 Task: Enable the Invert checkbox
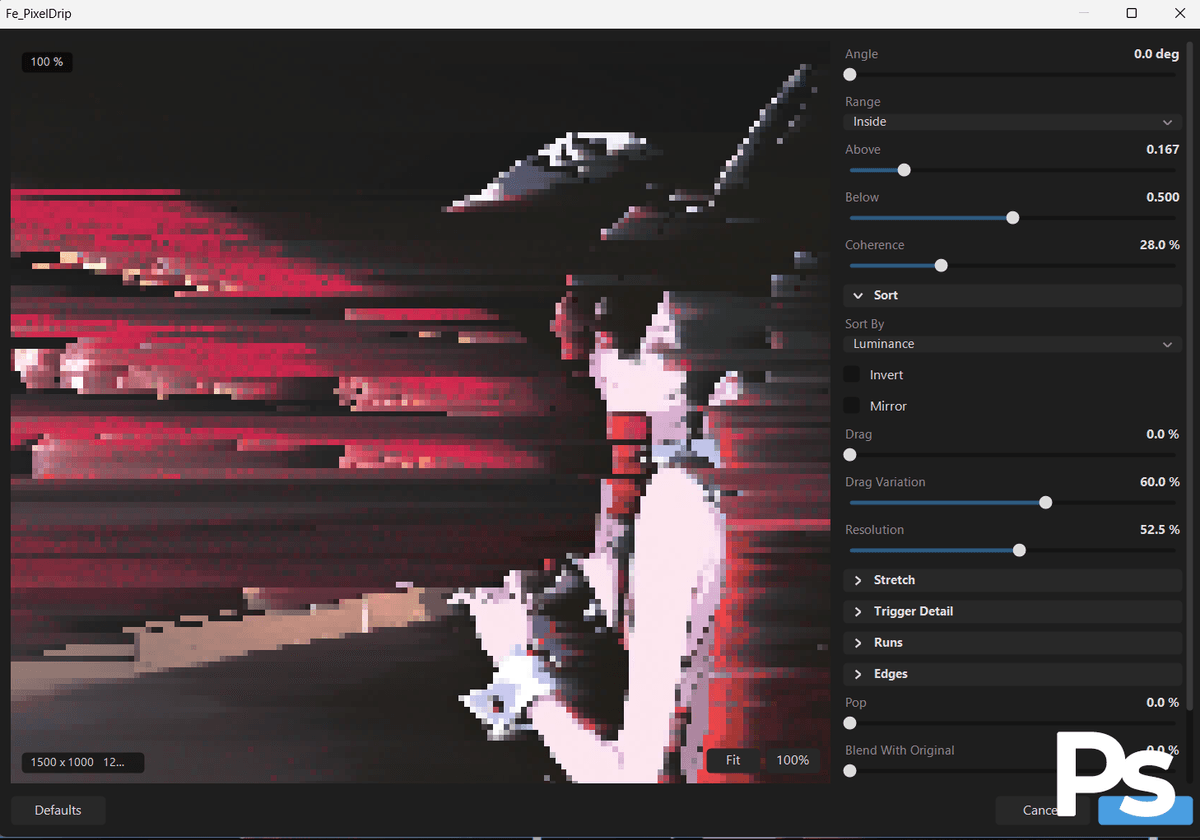pos(852,374)
